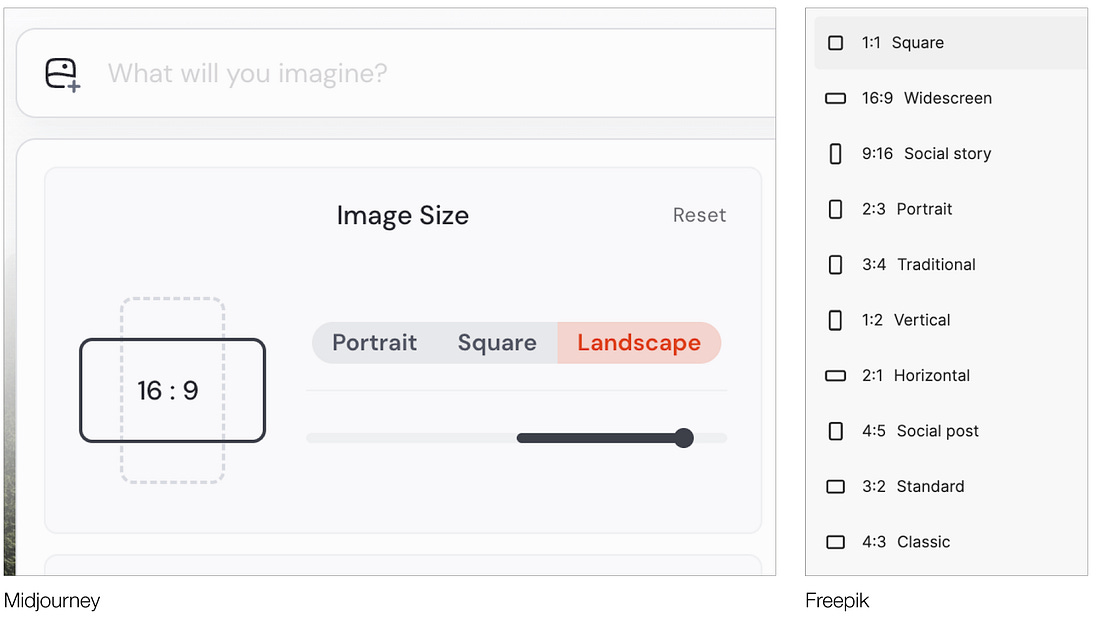
Task: Click the aspect ratio slider handle
Action: [684, 438]
